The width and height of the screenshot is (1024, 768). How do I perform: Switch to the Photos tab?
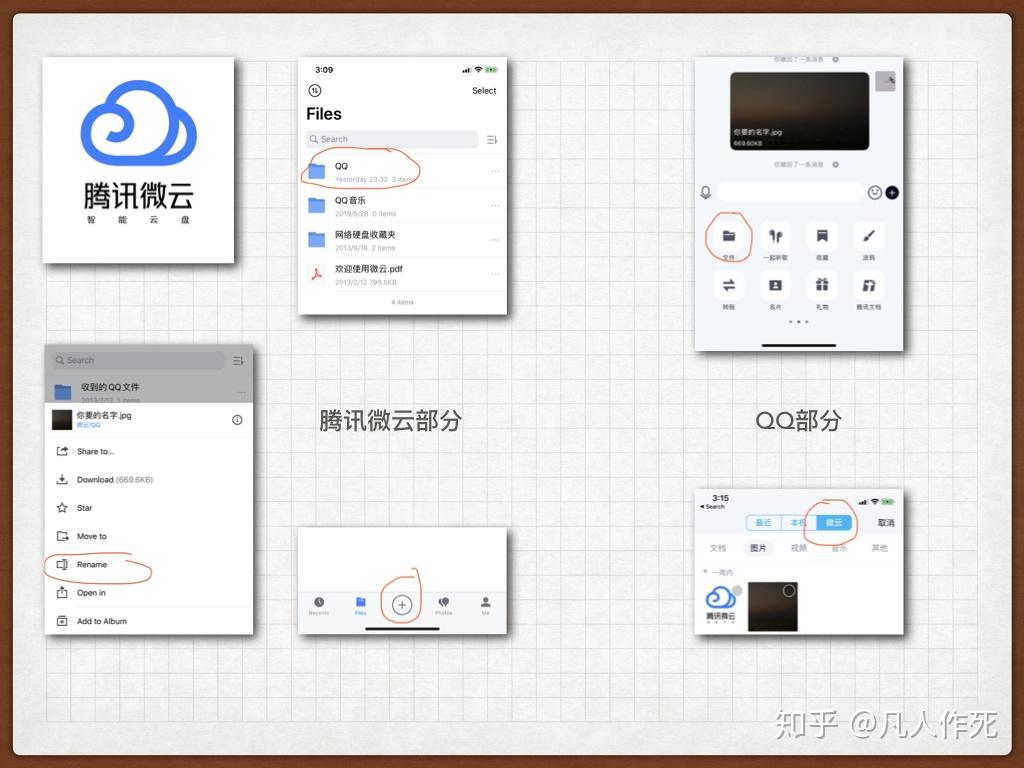[x=443, y=605]
